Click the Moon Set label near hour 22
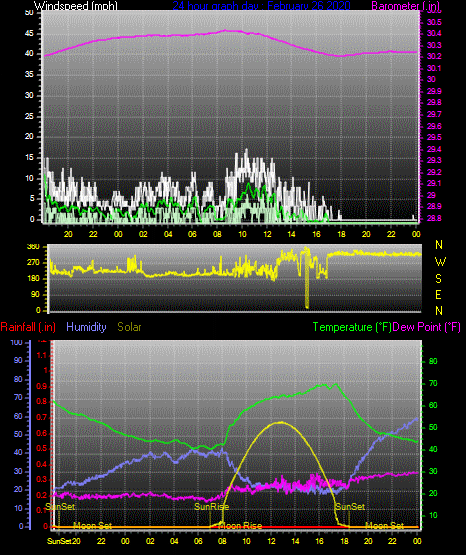 tap(385, 526)
